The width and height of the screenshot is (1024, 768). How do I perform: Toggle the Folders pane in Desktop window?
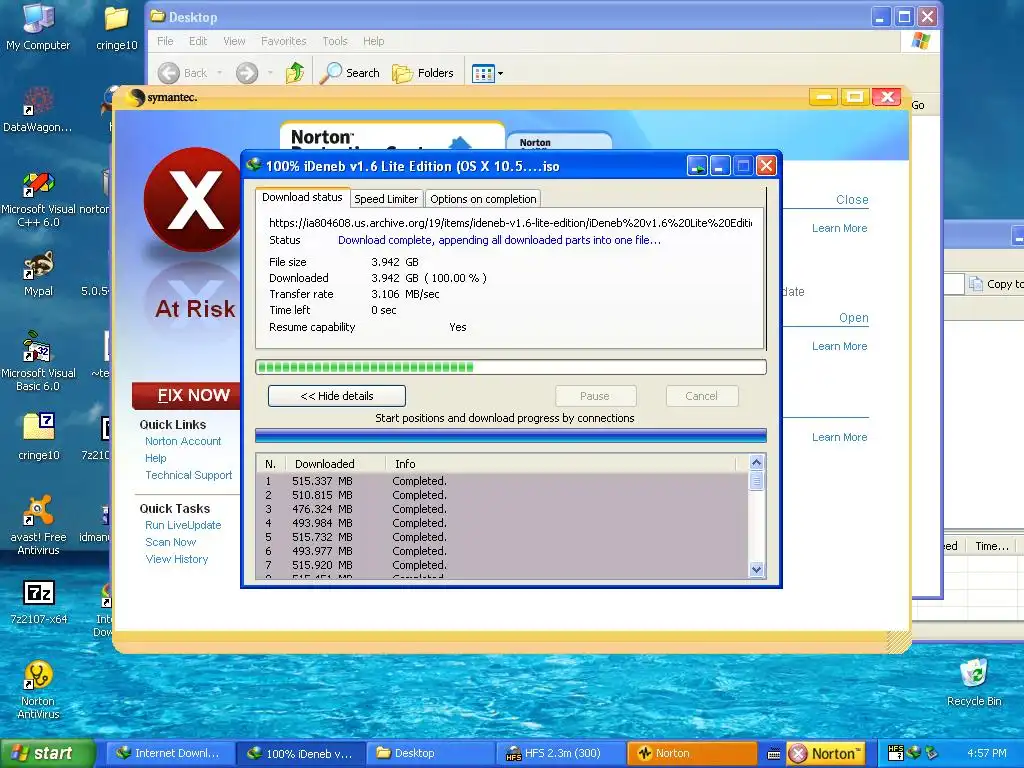pyautogui.click(x=423, y=72)
